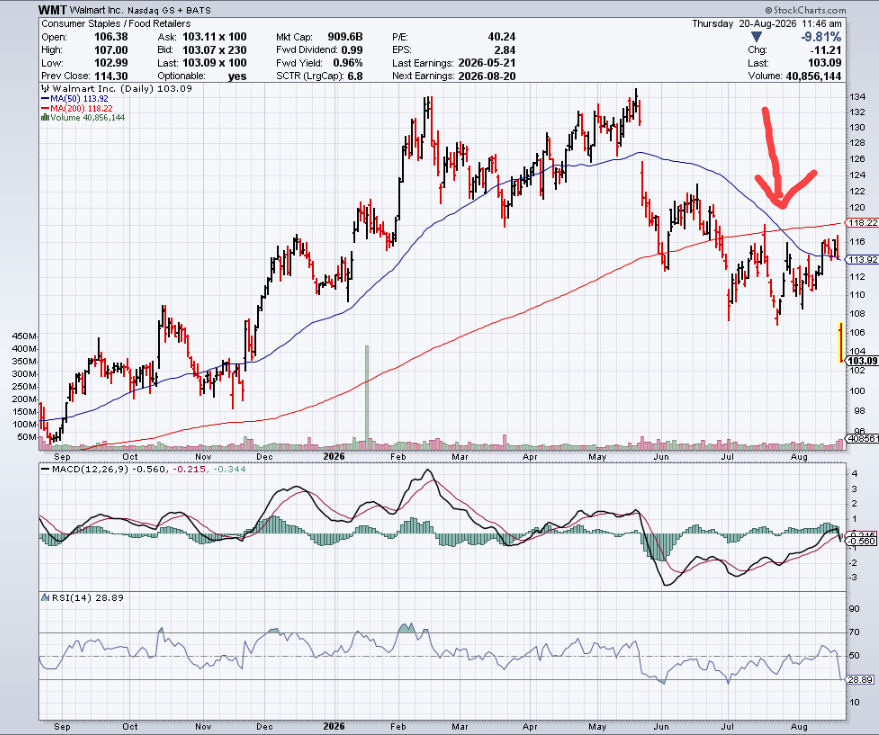Click Last Earnings date 2026-05-21
The height and width of the screenshot is (735, 879).
pyautogui.click(x=487, y=63)
